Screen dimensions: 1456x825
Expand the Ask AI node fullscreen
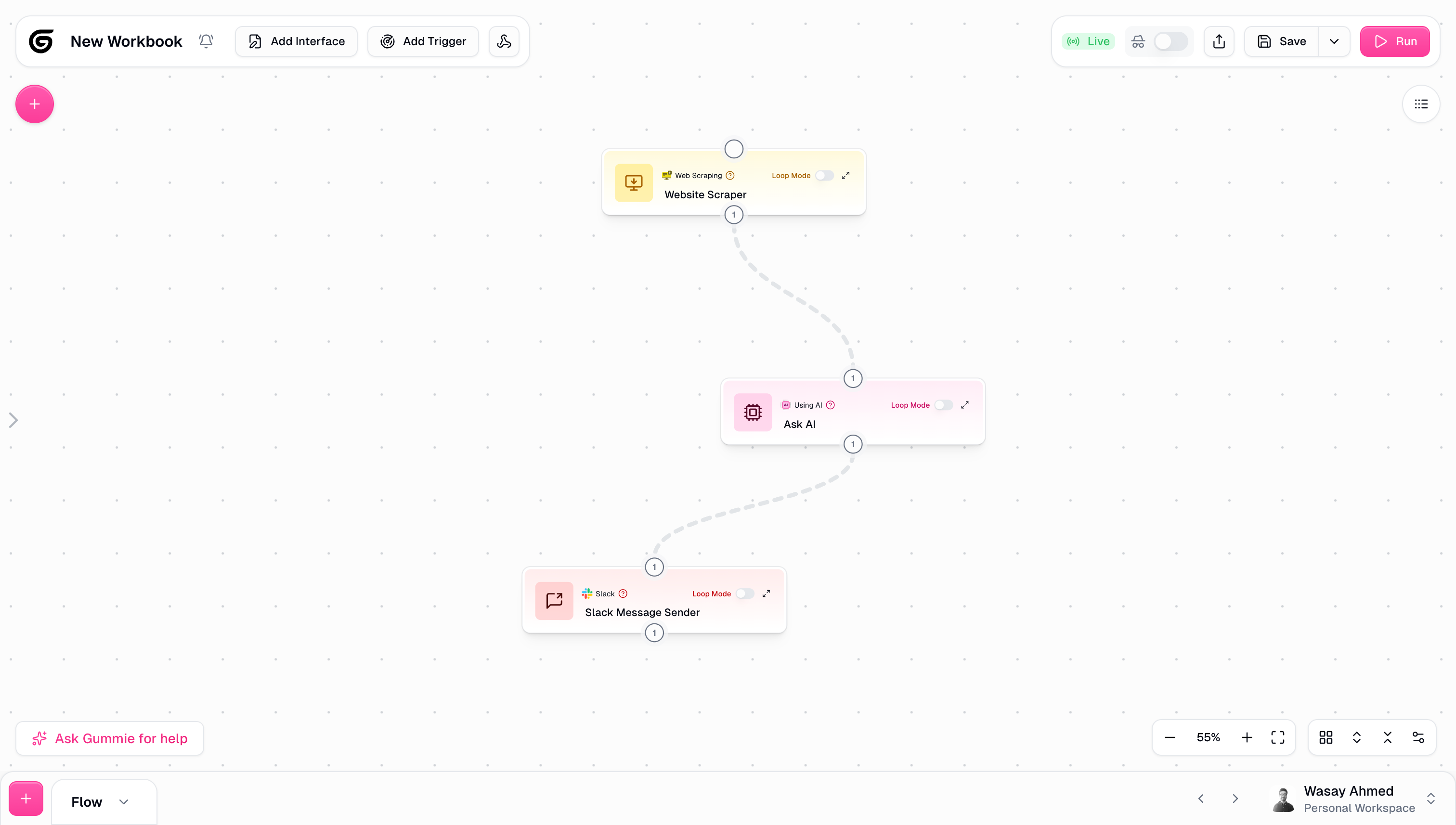pos(965,405)
